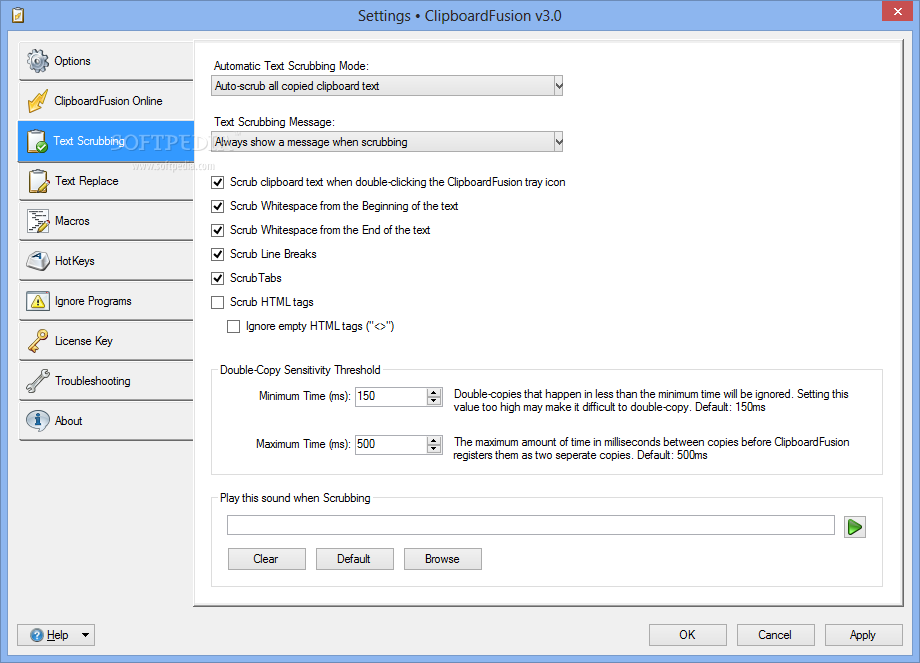
Task: Focus the Maximum Time value field
Action: 391,445
